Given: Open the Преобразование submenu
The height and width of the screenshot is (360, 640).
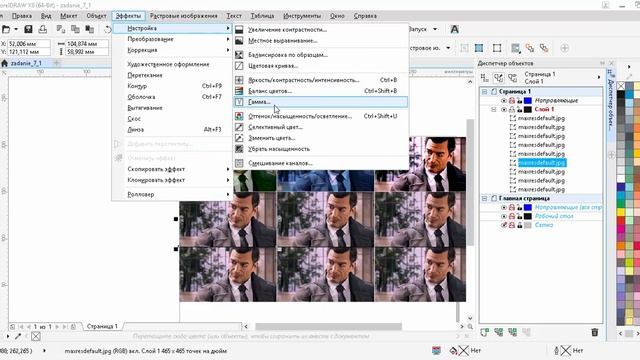Looking at the screenshot, I should click(173, 39).
